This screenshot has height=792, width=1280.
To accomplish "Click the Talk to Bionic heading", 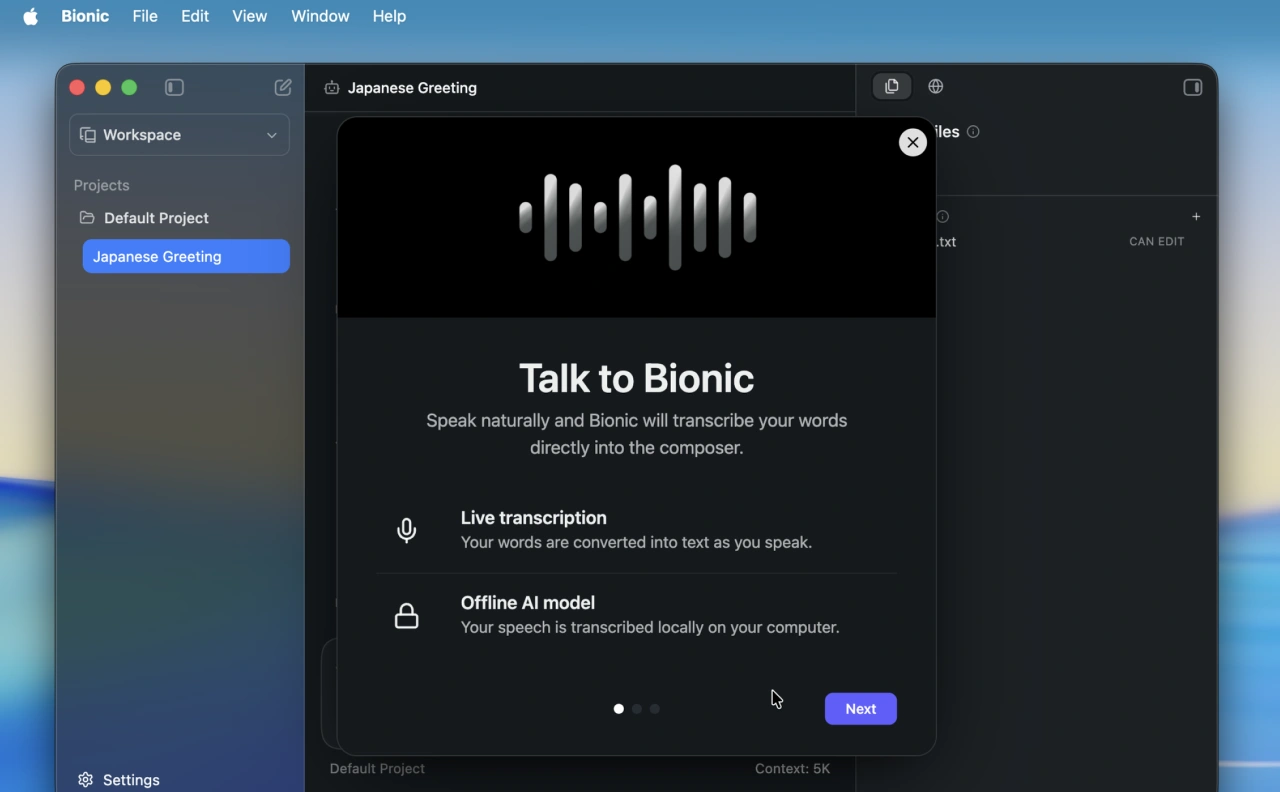I will pos(636,379).
